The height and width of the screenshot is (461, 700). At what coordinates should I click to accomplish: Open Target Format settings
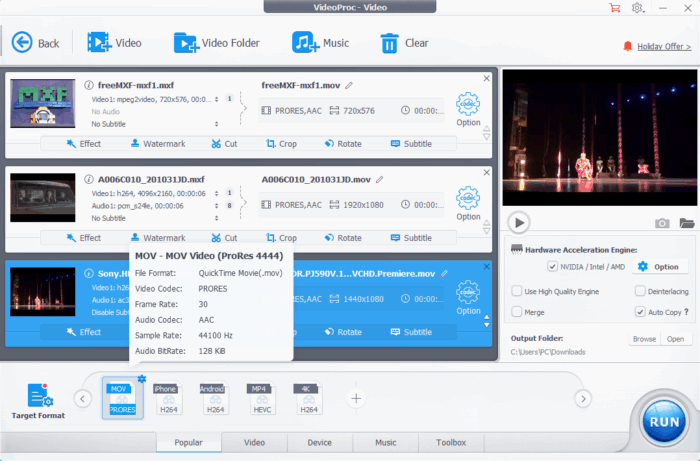38,401
